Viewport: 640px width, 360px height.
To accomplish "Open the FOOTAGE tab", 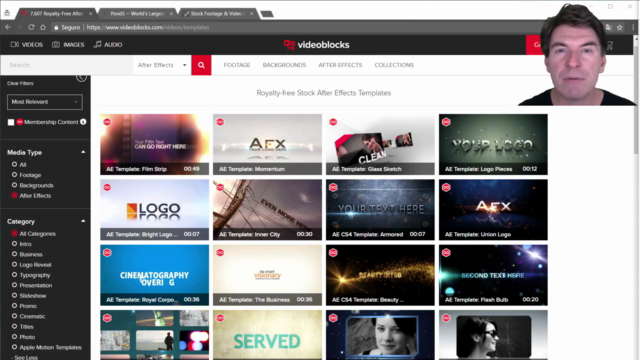I will pyautogui.click(x=237, y=65).
